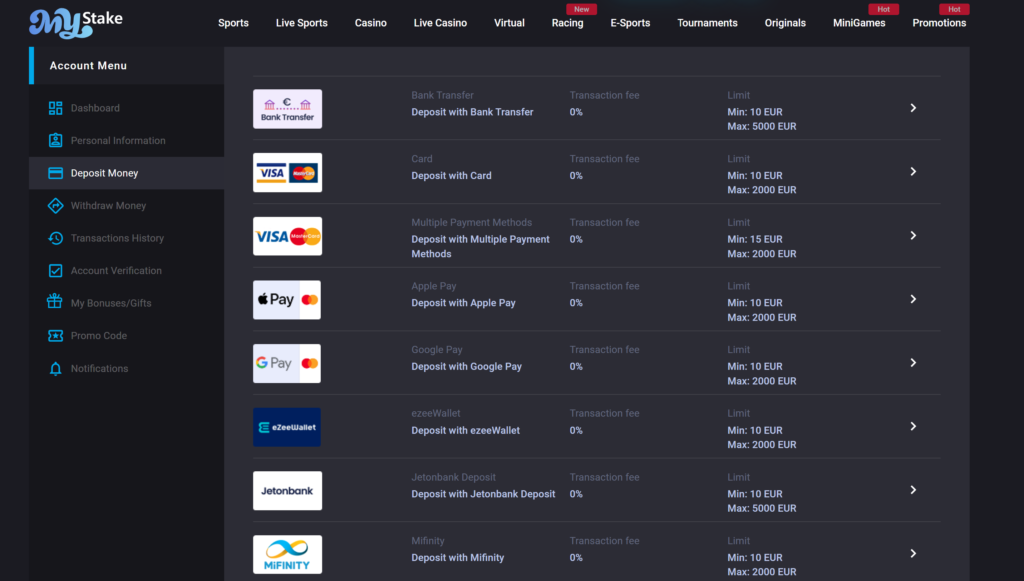Expand the Apple Pay row chevron

(913, 299)
